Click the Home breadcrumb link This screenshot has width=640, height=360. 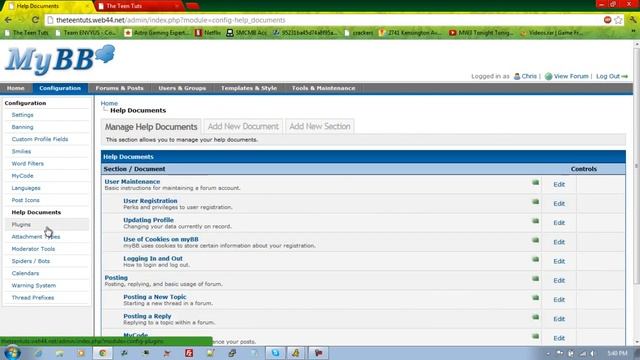(109, 103)
